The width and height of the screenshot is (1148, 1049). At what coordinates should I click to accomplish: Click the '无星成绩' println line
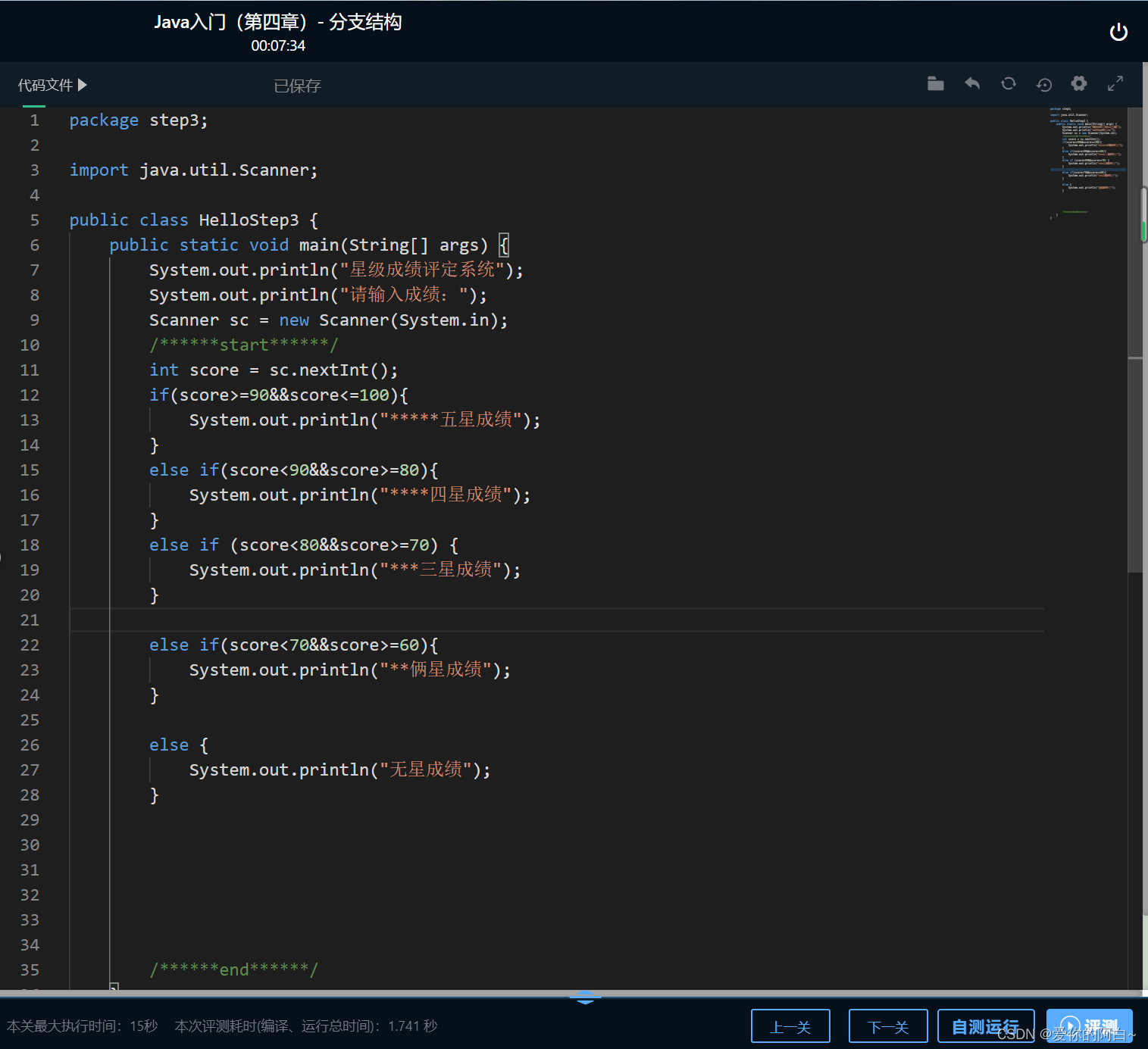(340, 770)
